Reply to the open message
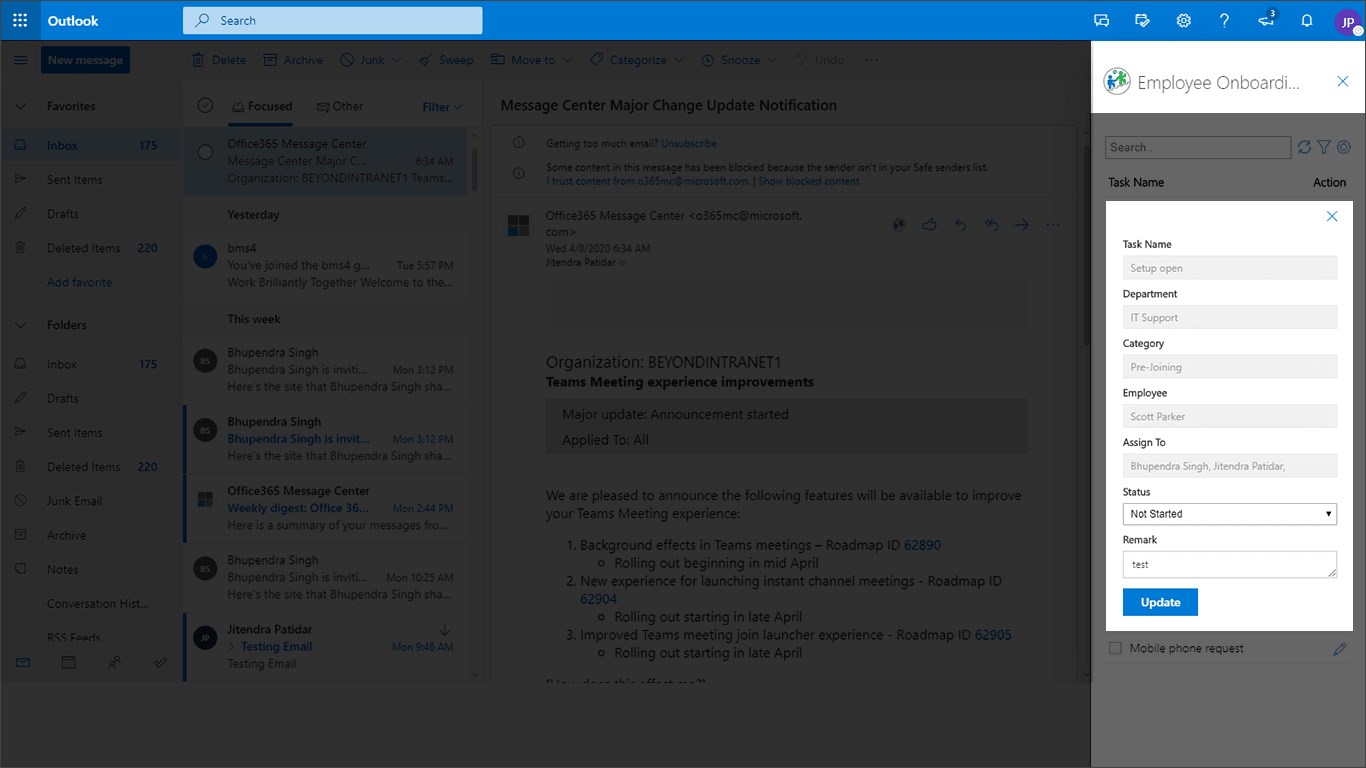This screenshot has width=1366, height=768. 961,225
